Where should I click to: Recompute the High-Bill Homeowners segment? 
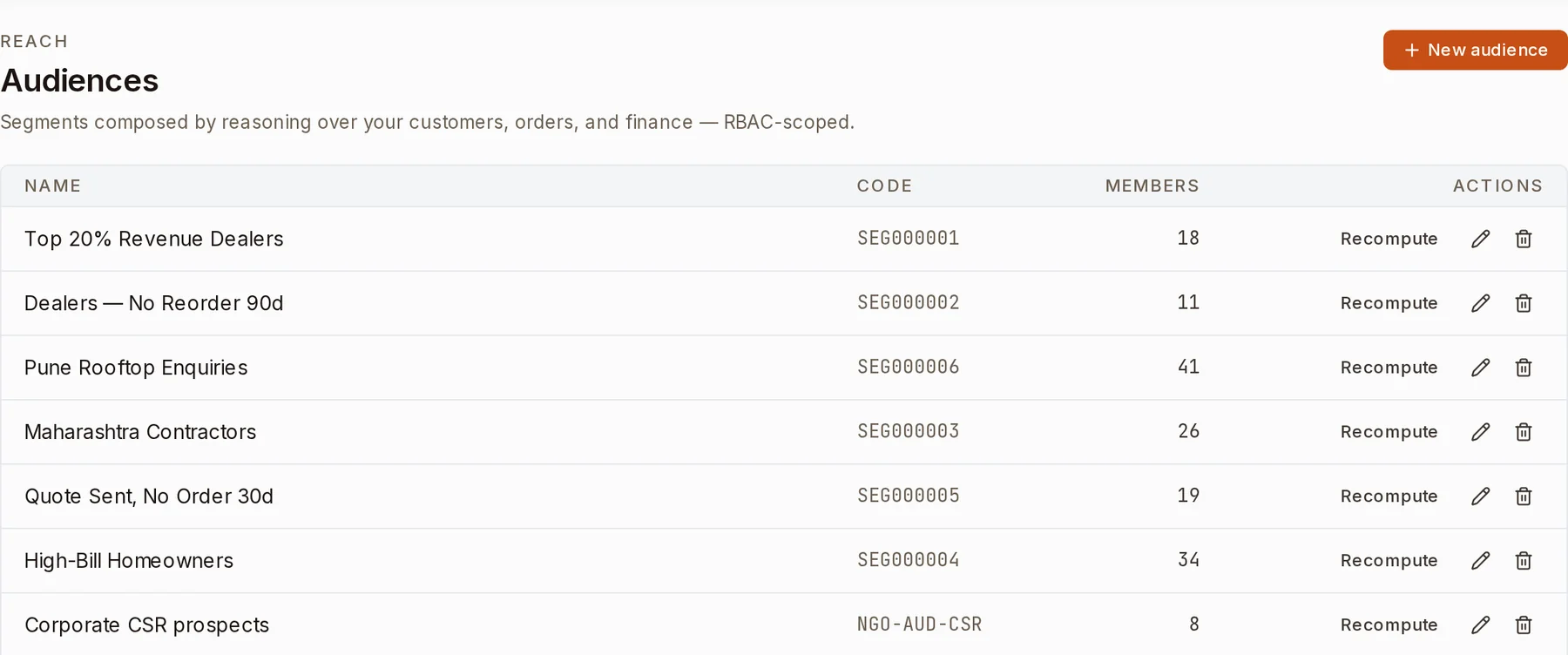(x=1389, y=561)
